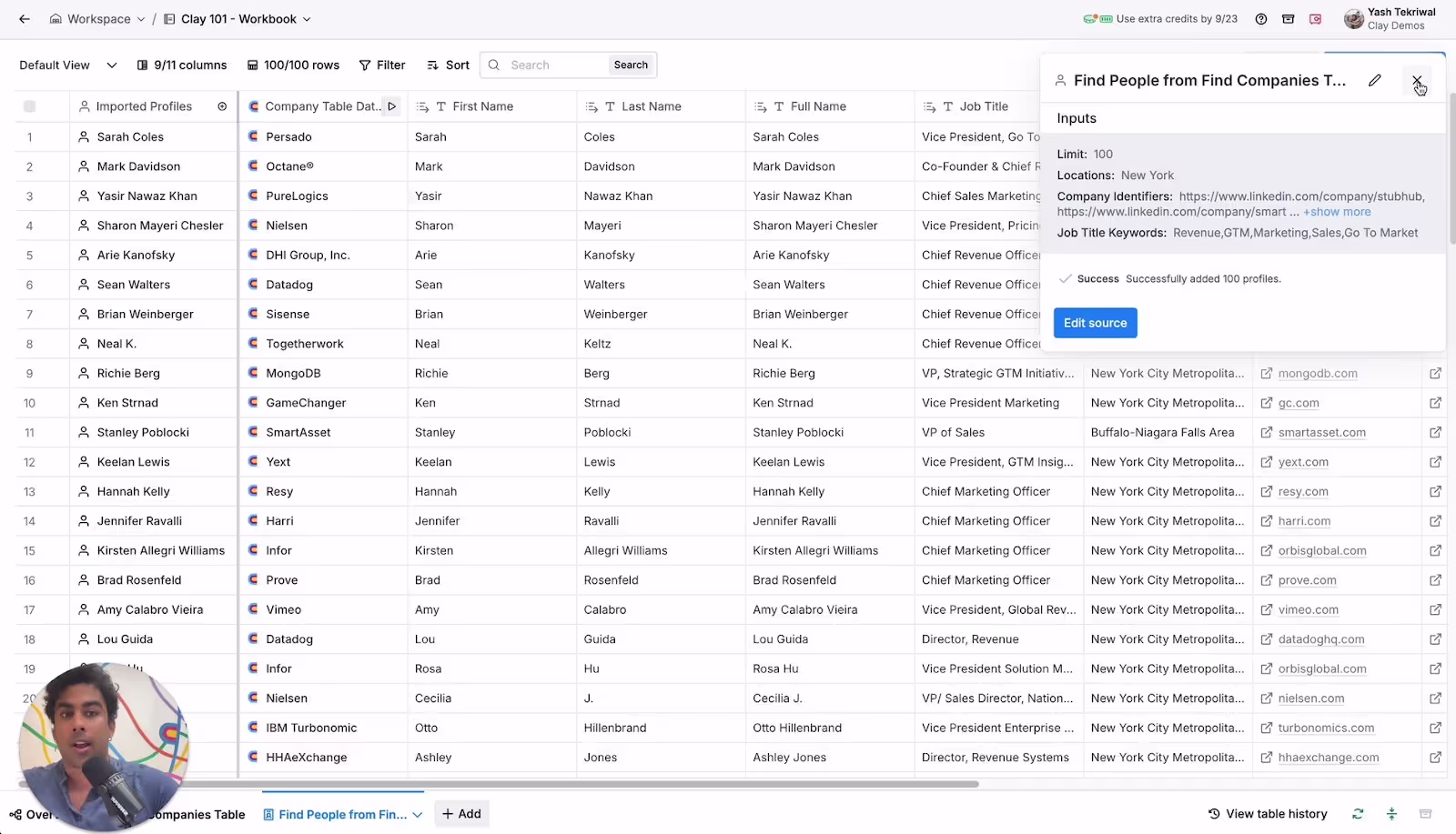Open external link icon in Hannah Kelly row
The height and width of the screenshot is (834, 1456).
(x=1435, y=492)
